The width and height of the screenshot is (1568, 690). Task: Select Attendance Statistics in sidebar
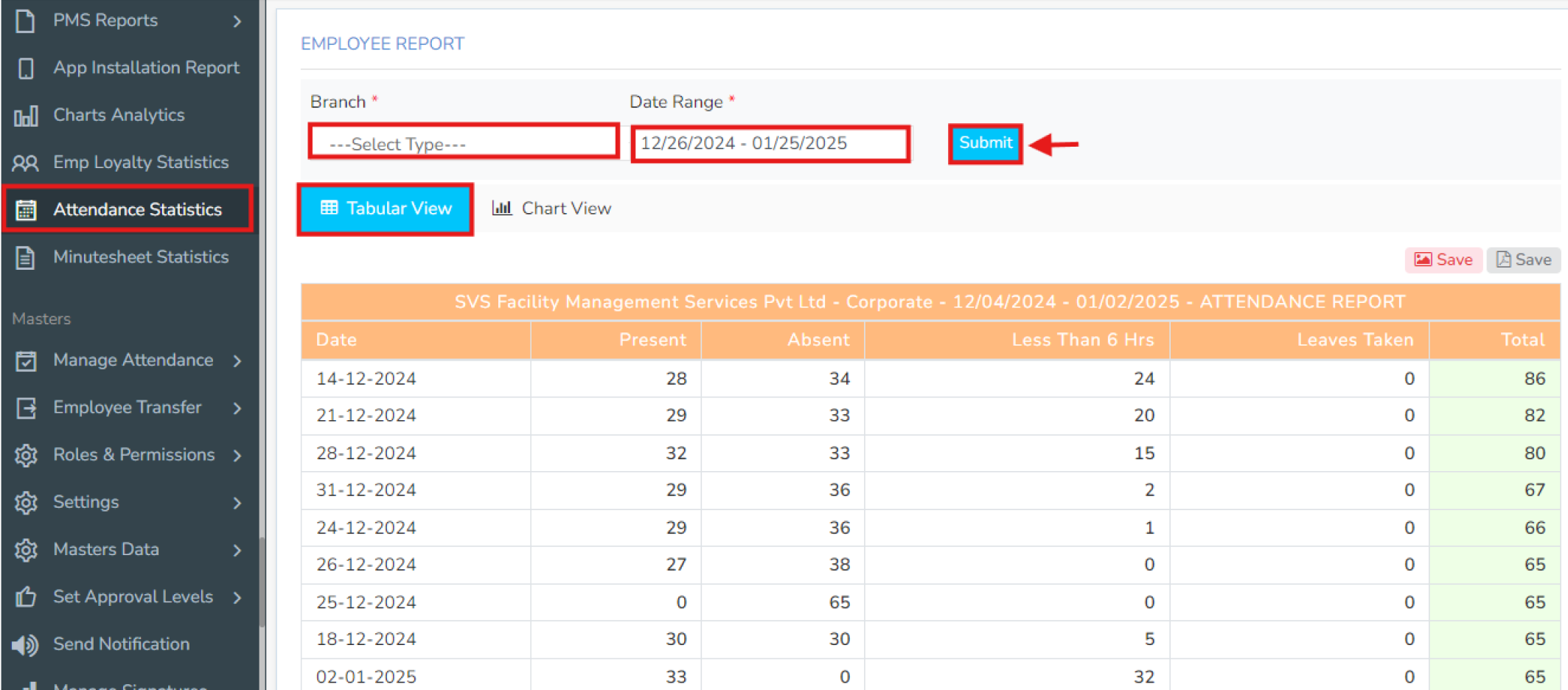(x=128, y=209)
